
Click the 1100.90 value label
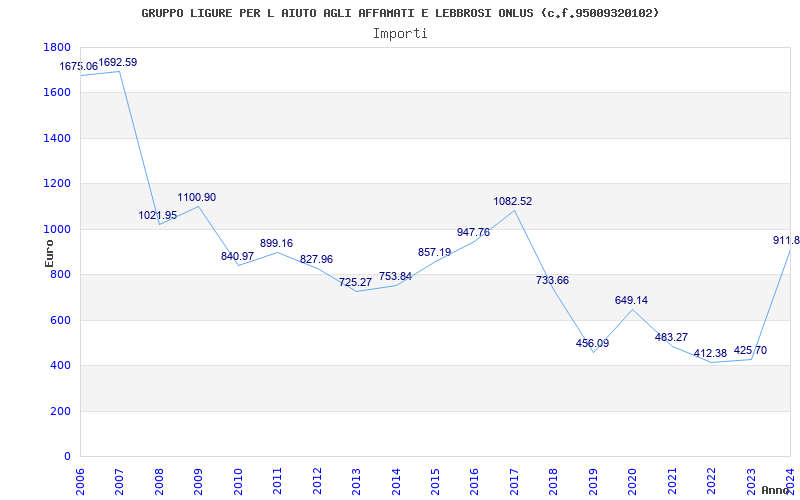197,197
